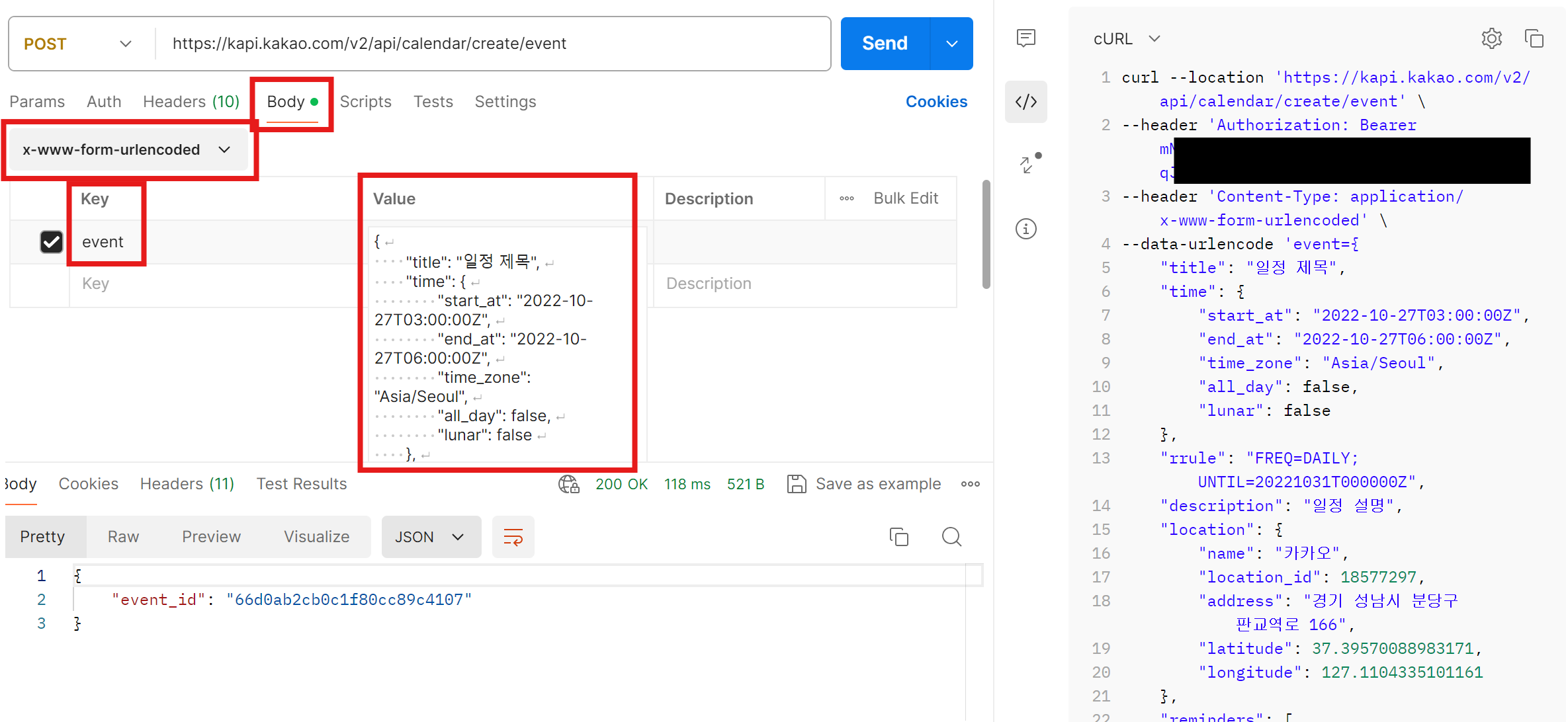Copy the response body
The image size is (1568, 722).
point(898,537)
